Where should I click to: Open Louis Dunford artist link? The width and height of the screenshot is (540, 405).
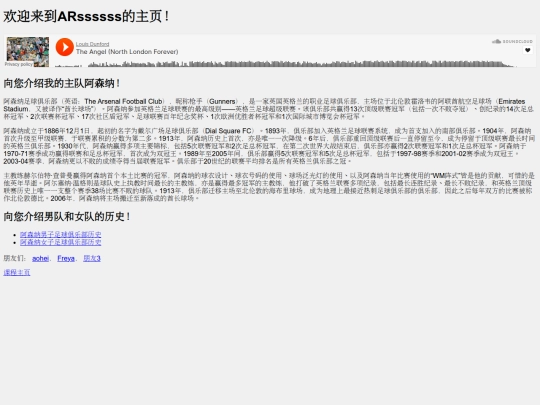tap(92, 44)
